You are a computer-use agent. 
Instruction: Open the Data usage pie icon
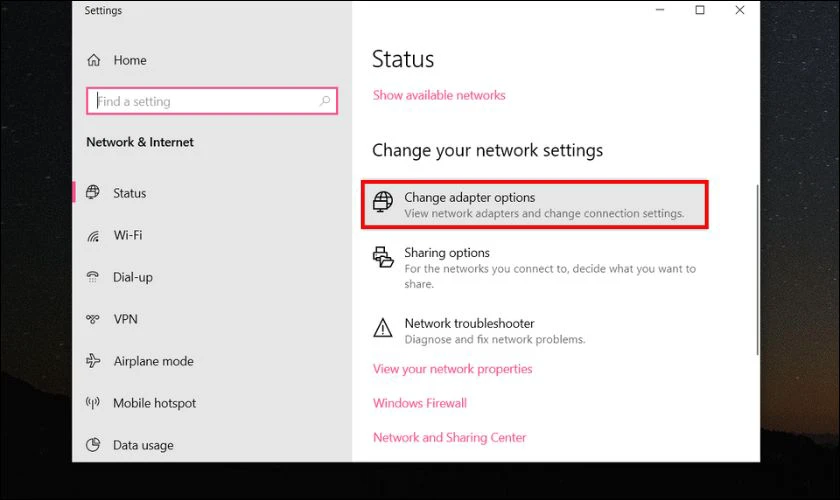[94, 445]
